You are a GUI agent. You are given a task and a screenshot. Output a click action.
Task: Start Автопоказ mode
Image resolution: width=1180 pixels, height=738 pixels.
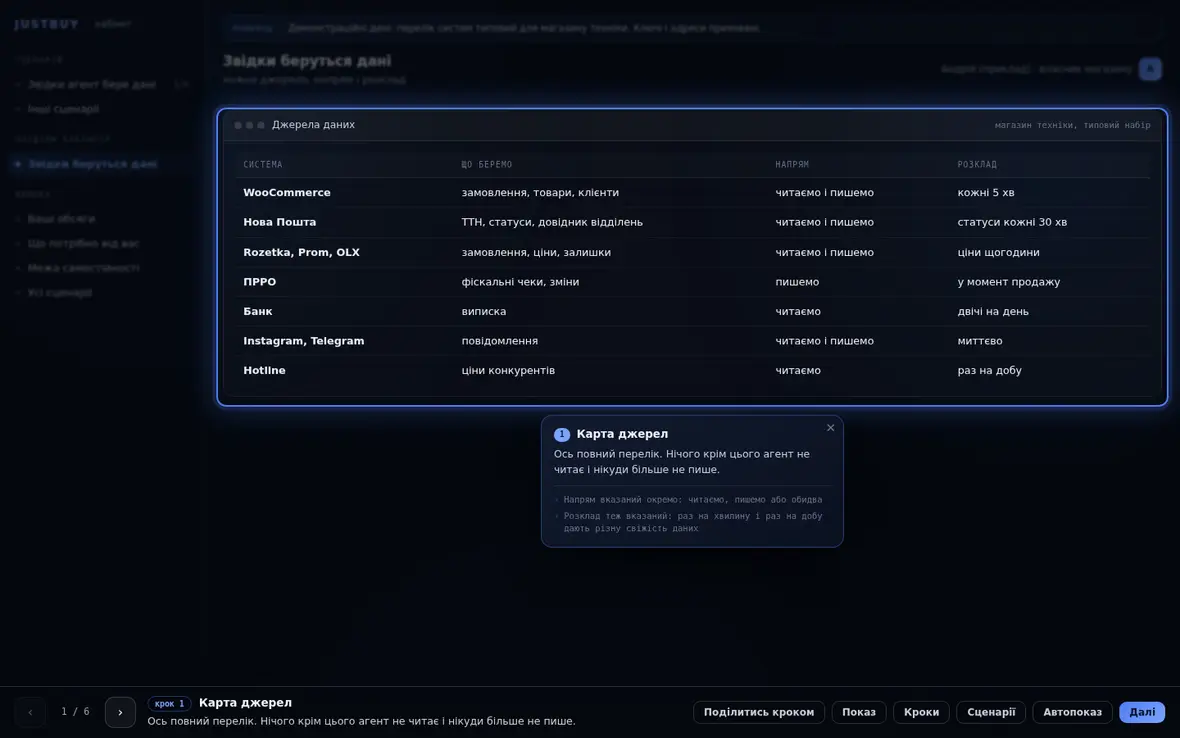pyautogui.click(x=1072, y=712)
